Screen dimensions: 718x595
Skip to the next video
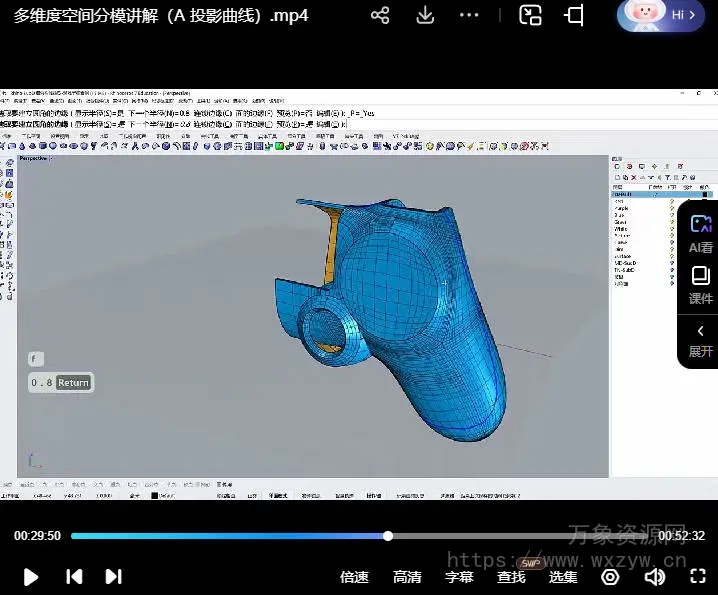[113, 576]
